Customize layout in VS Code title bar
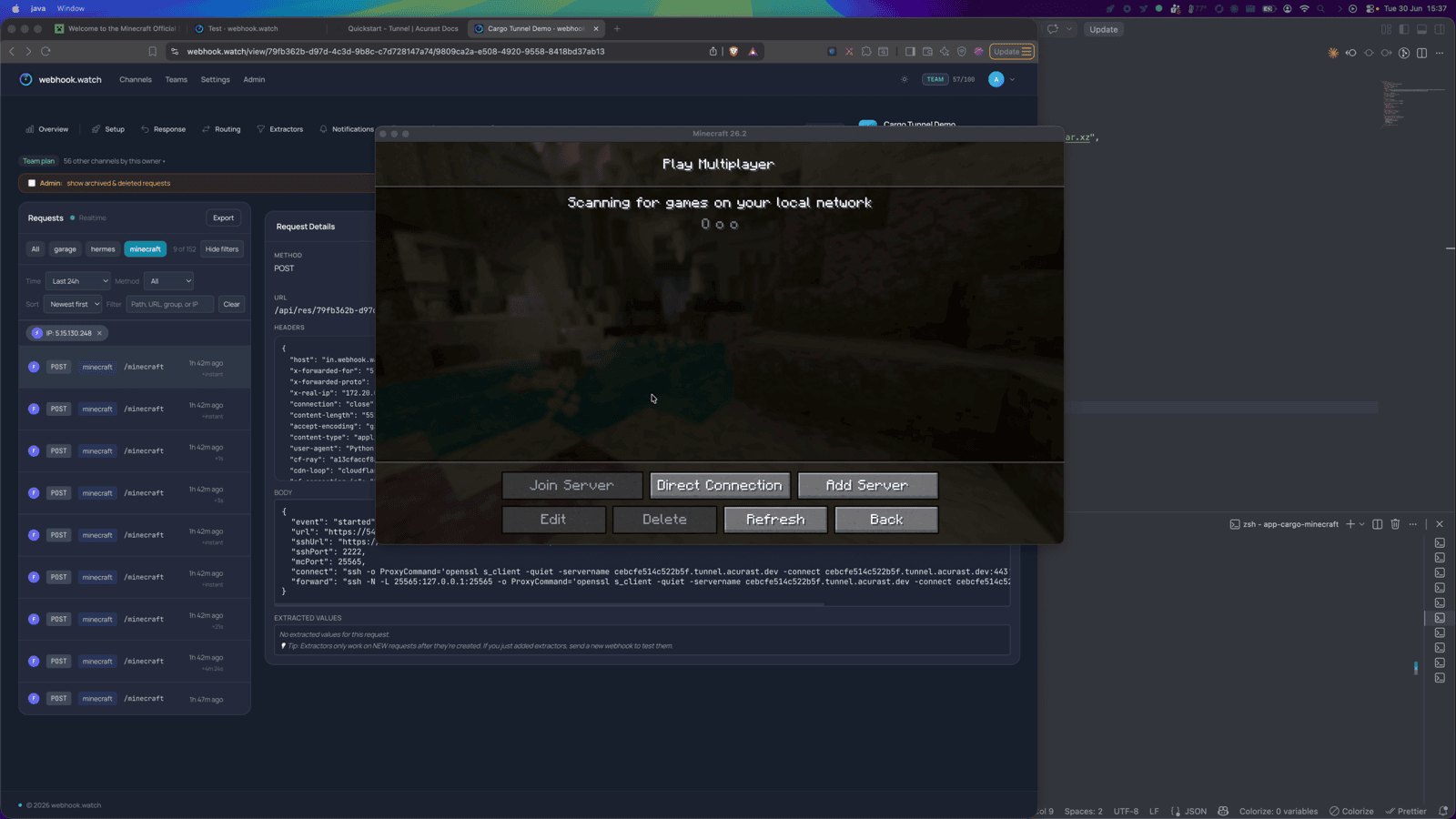This screenshot has height=819, width=1456. coord(1387,29)
